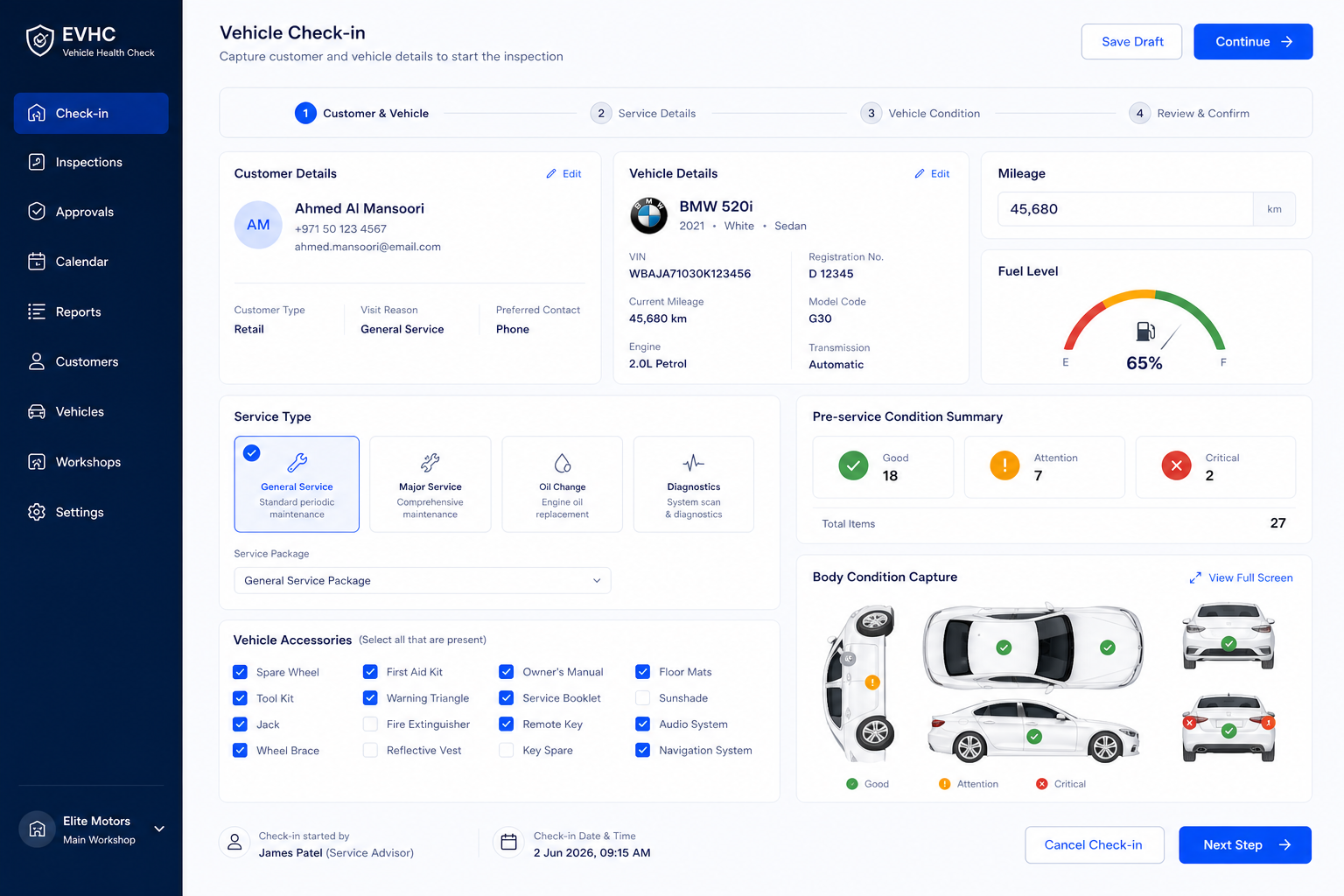The image size is (1344, 896).
Task: Expand the Elite Motors workshop switcher
Action: [x=159, y=829]
